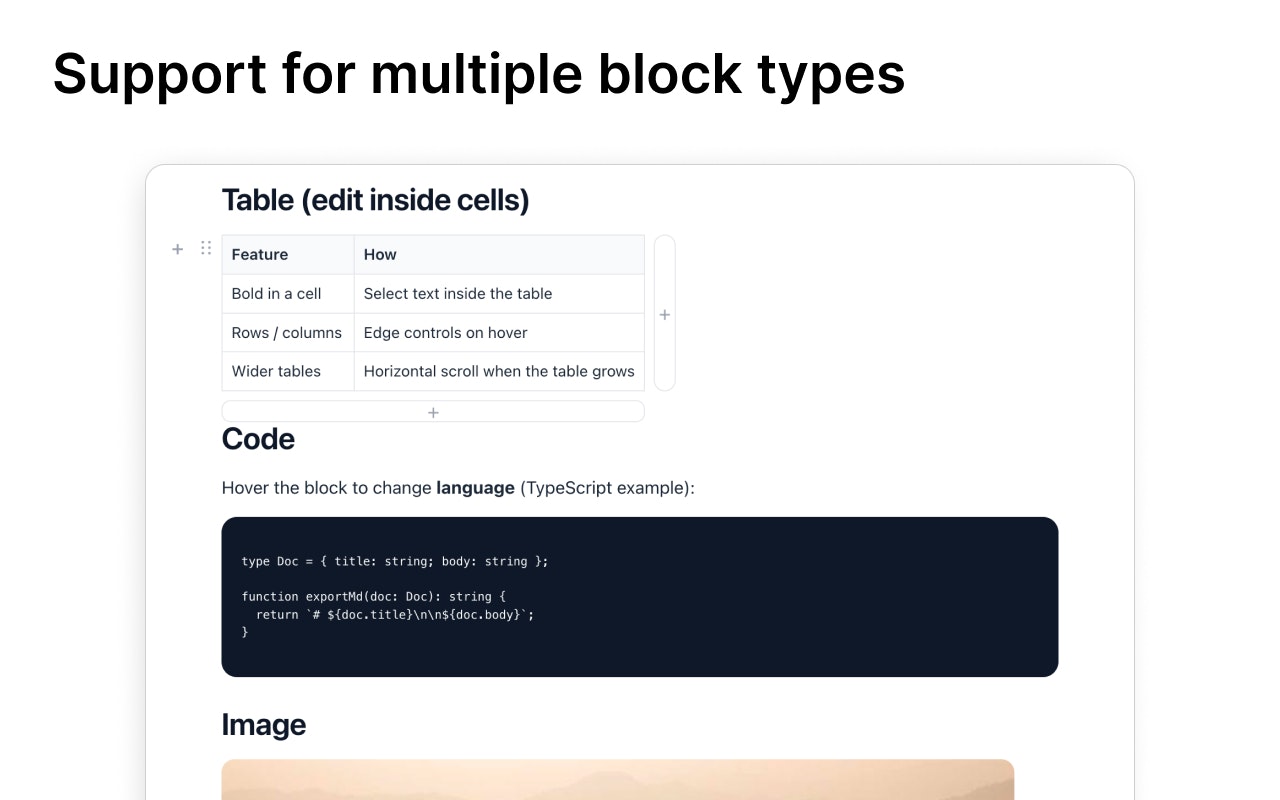Screen dimensions: 1280x800
Task: Click the bold word 'language' in the paragraph
Action: click(475, 488)
